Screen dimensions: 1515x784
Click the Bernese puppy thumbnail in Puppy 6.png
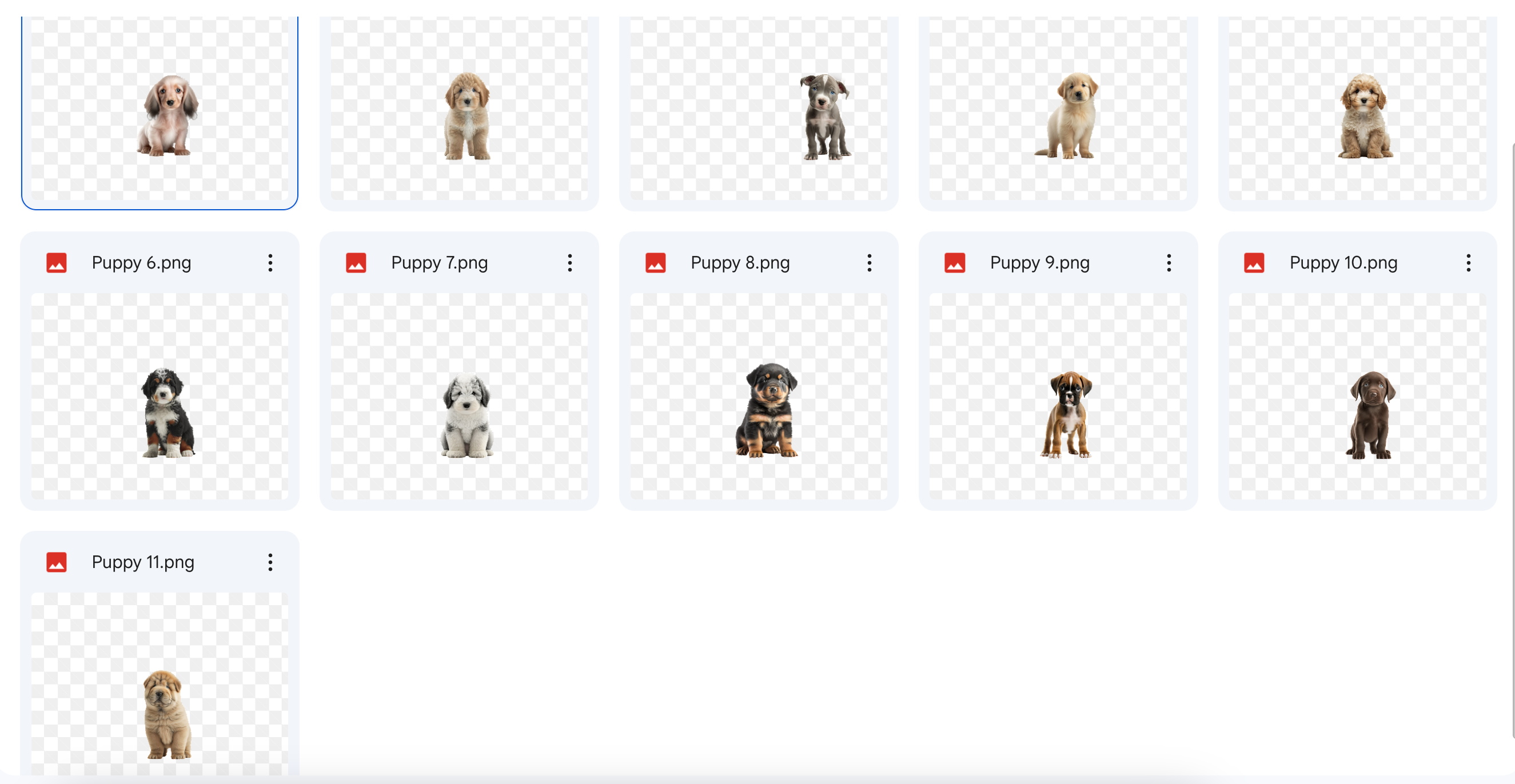pyautogui.click(x=160, y=396)
